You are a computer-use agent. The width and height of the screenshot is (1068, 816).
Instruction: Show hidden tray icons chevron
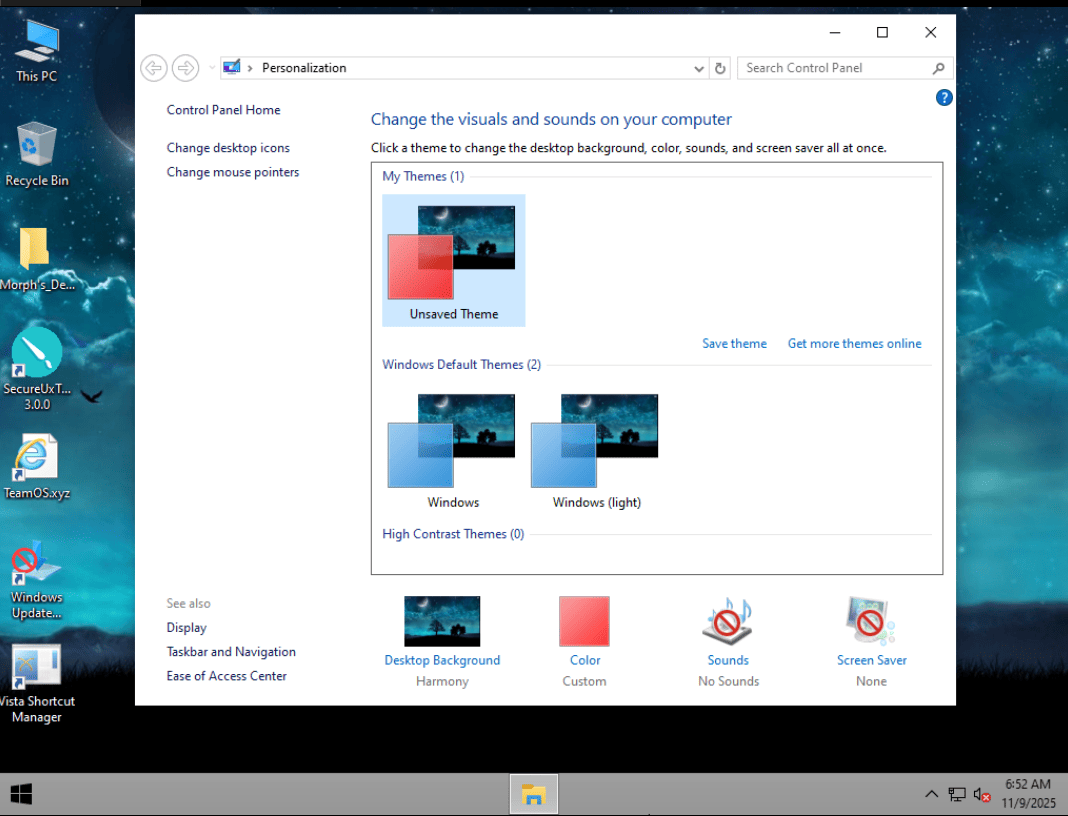click(x=931, y=794)
